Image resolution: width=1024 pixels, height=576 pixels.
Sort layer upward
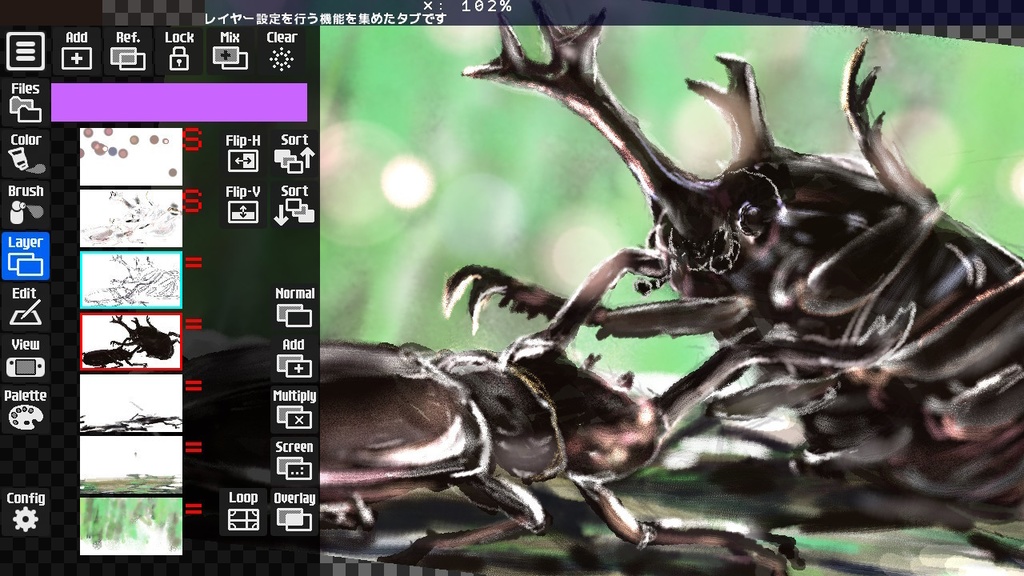(x=294, y=153)
